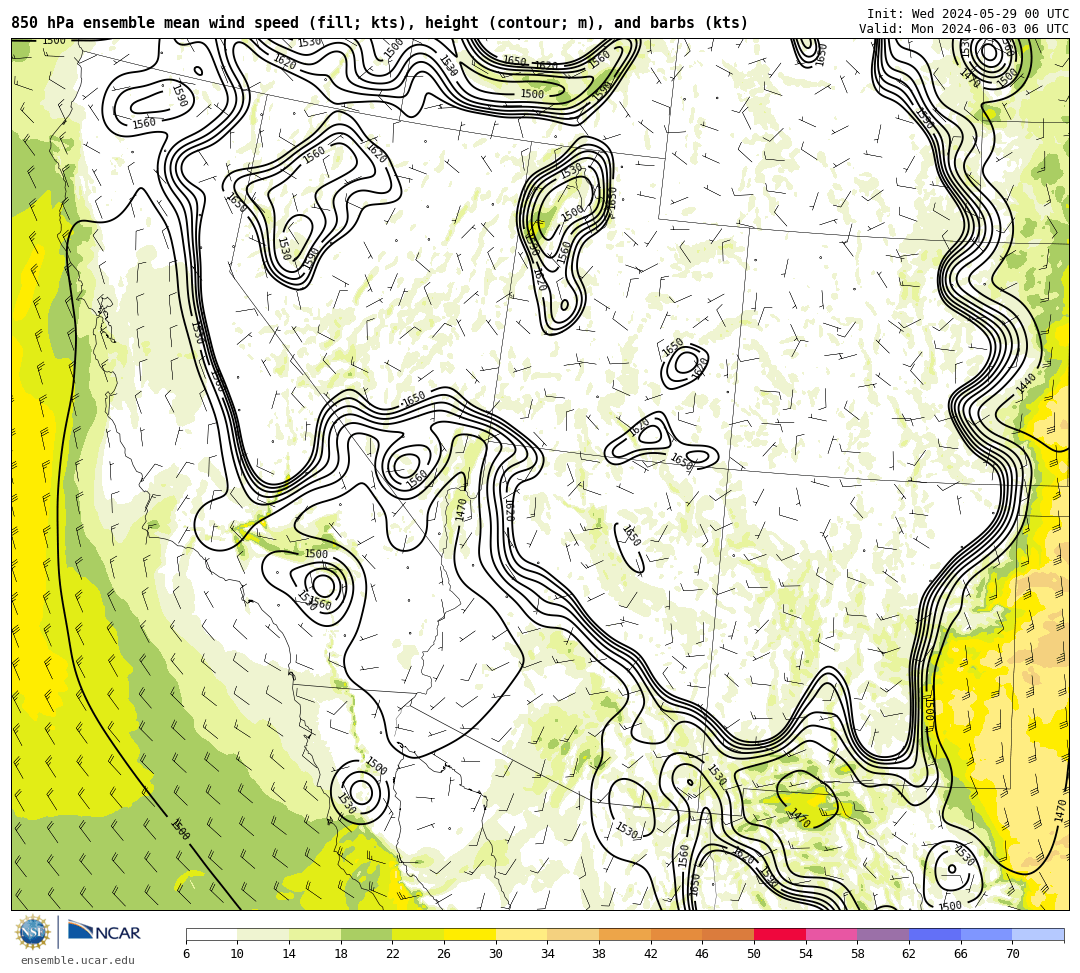Click the colorbar tick label '30'

(x=496, y=954)
